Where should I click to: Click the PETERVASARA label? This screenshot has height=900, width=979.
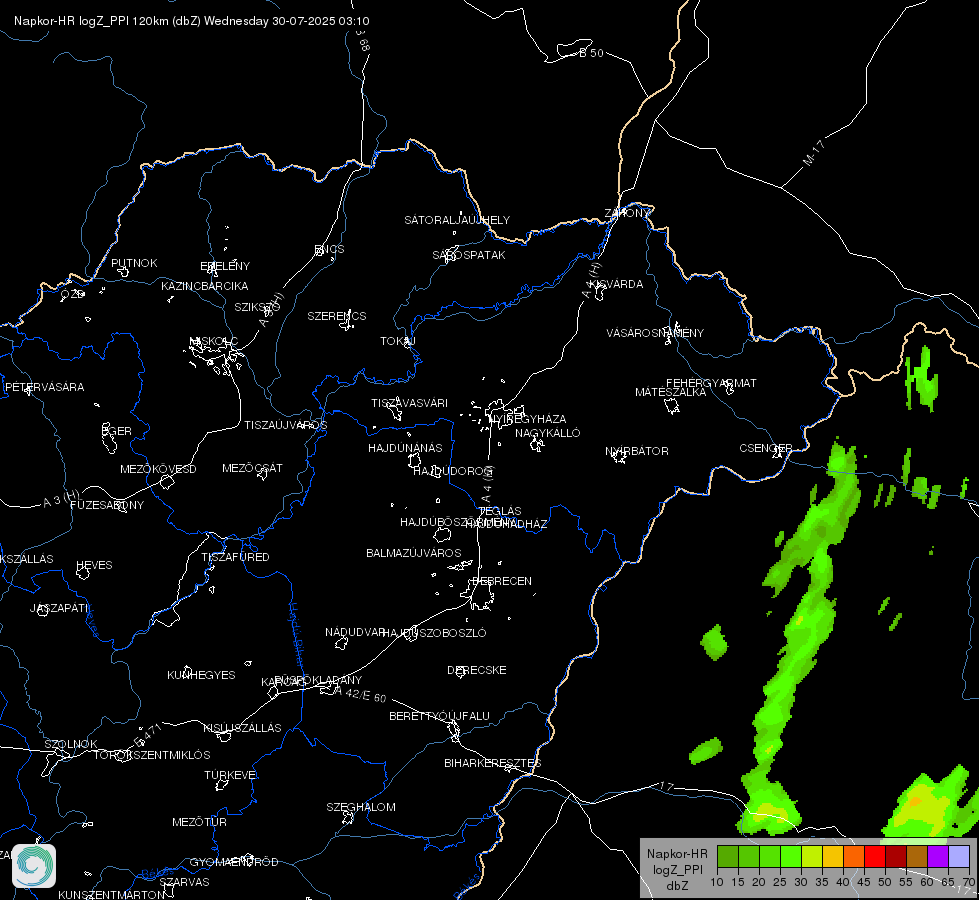[x=44, y=387]
